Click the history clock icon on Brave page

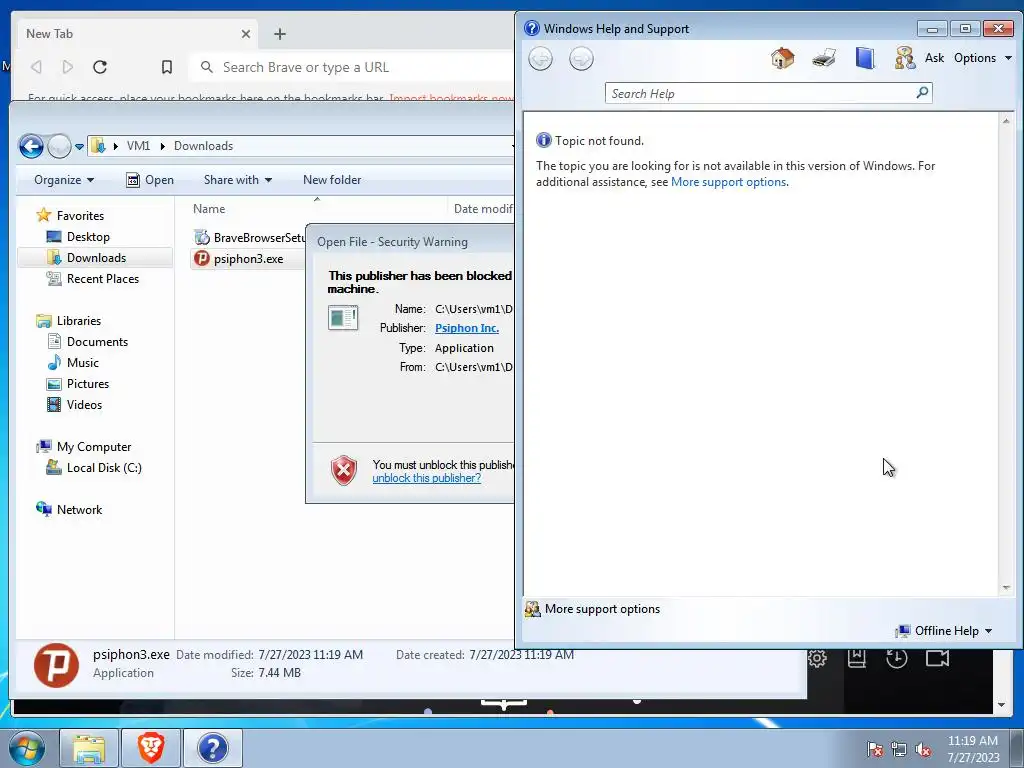(x=897, y=658)
